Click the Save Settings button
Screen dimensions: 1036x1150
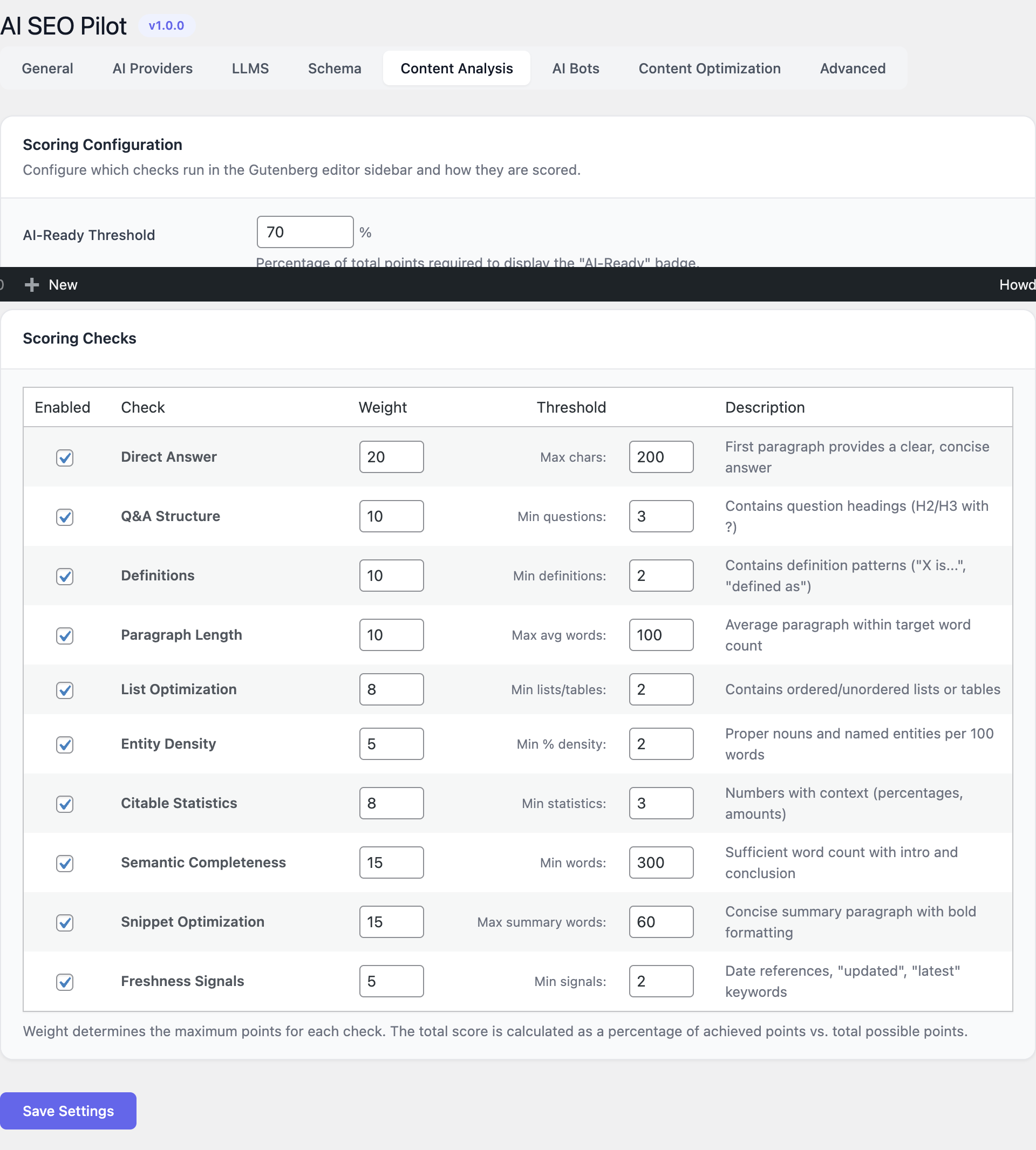[69, 1111]
